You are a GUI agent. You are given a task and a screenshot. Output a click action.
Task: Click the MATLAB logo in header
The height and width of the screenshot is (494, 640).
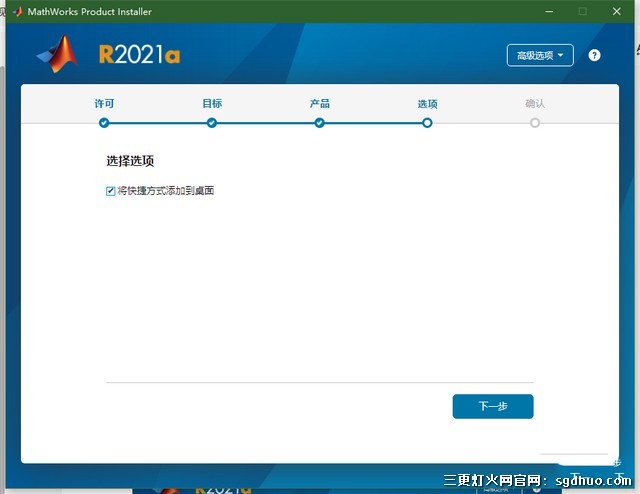(58, 54)
